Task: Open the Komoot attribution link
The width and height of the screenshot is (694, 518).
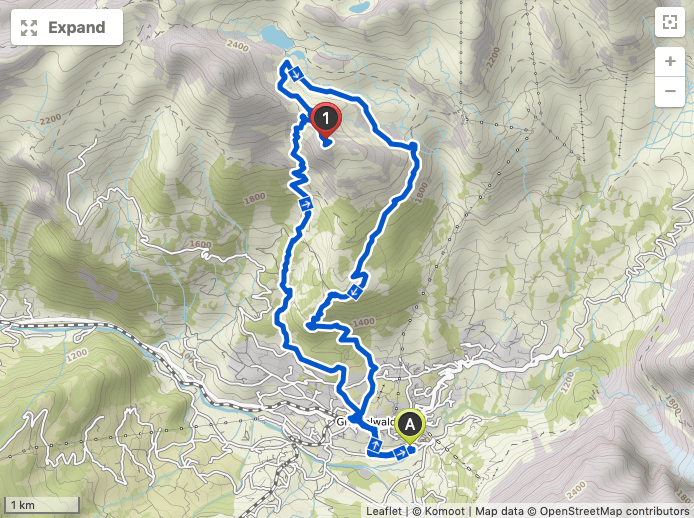Action: (445, 511)
